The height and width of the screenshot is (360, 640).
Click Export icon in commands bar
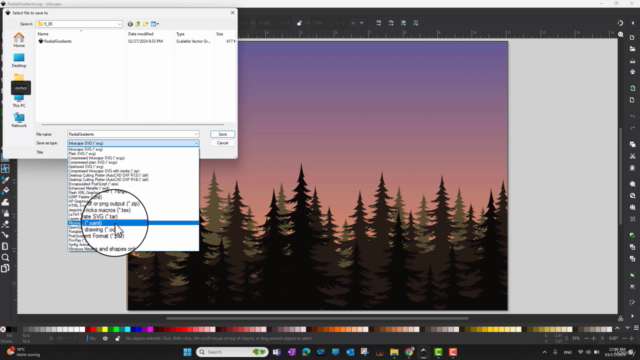coord(633,100)
